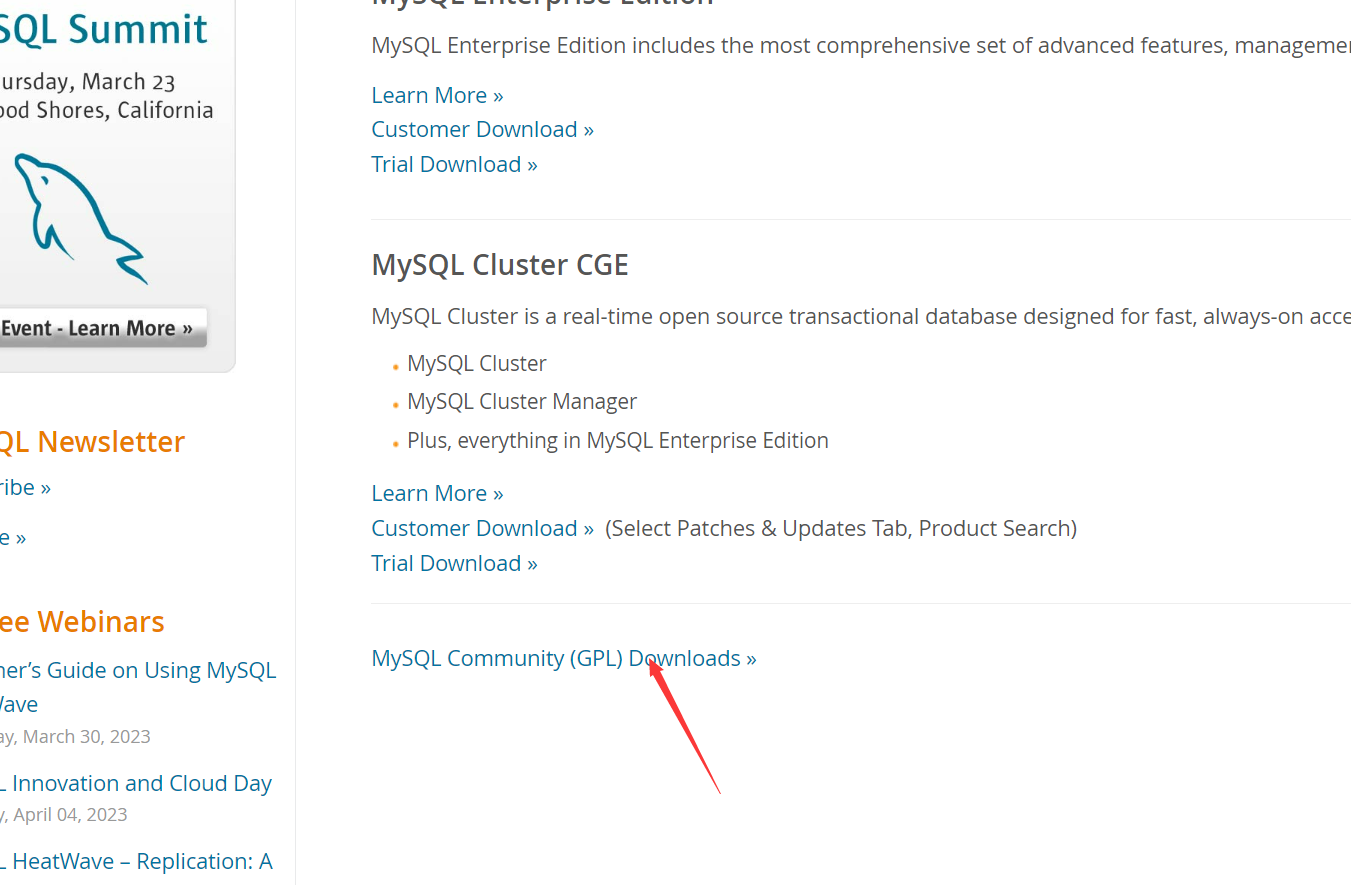The height and width of the screenshot is (885, 1351).
Task: Open the Guide on Using MySQL webinar link
Action: pyautogui.click(x=138, y=686)
